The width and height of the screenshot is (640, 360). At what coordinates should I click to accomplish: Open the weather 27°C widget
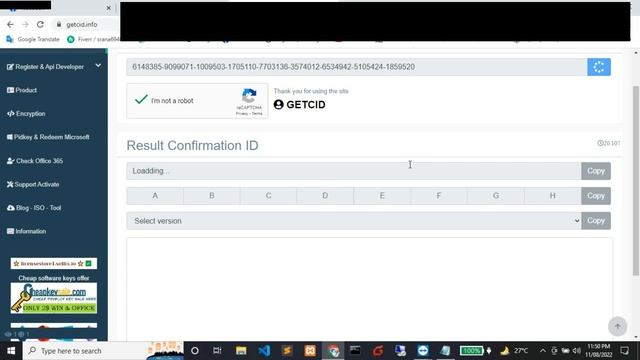(x=514, y=351)
